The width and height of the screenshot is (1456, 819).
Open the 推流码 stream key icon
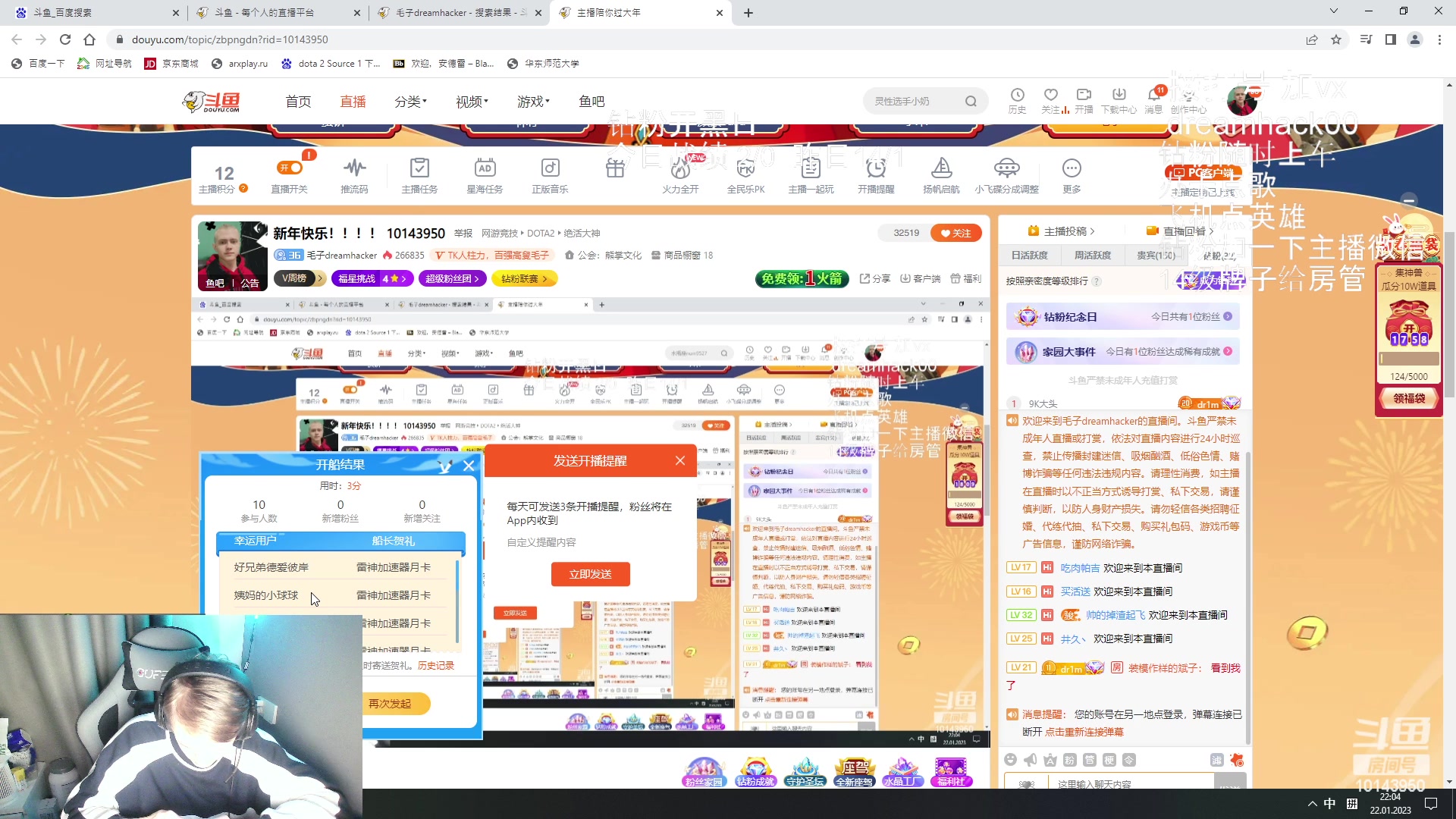354,168
